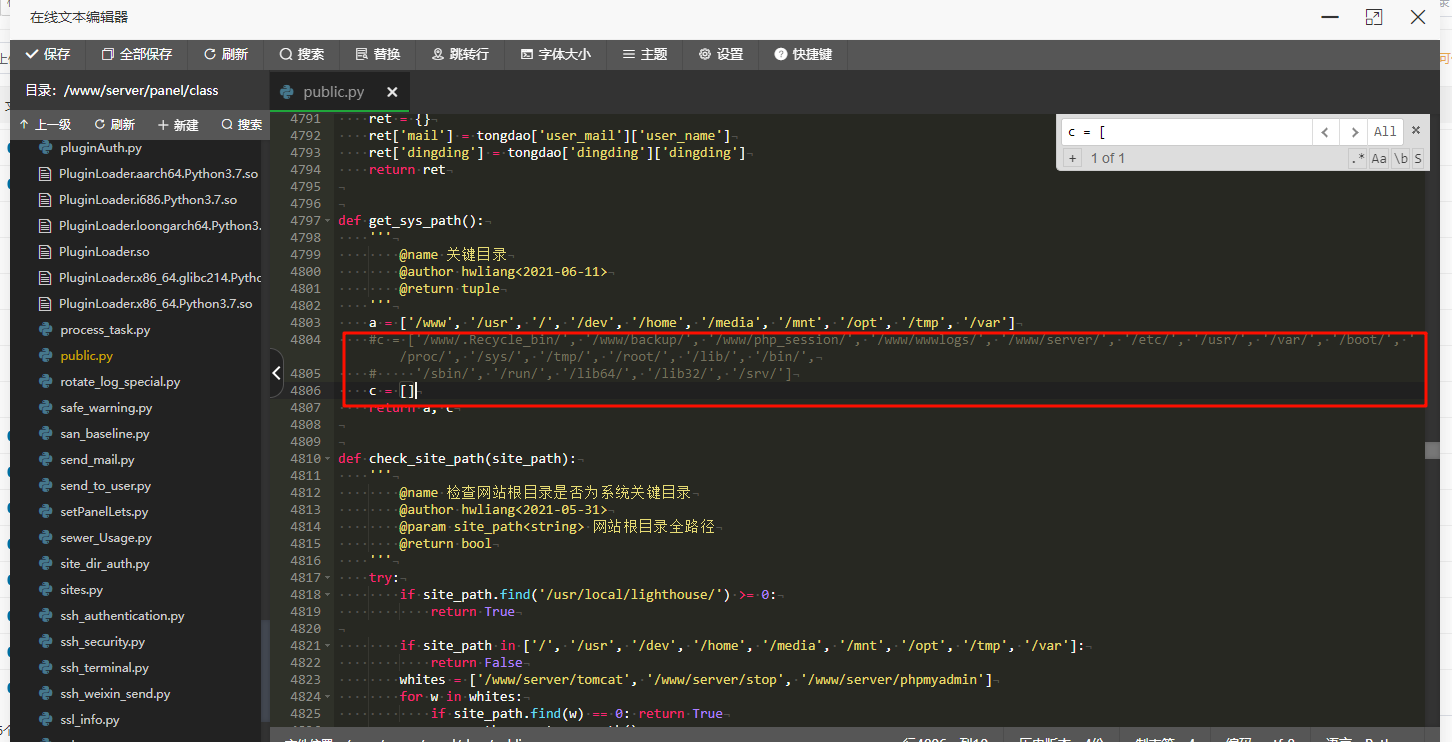The height and width of the screenshot is (742, 1452).
Task: Open ssh_security.py file
Action: tap(102, 642)
